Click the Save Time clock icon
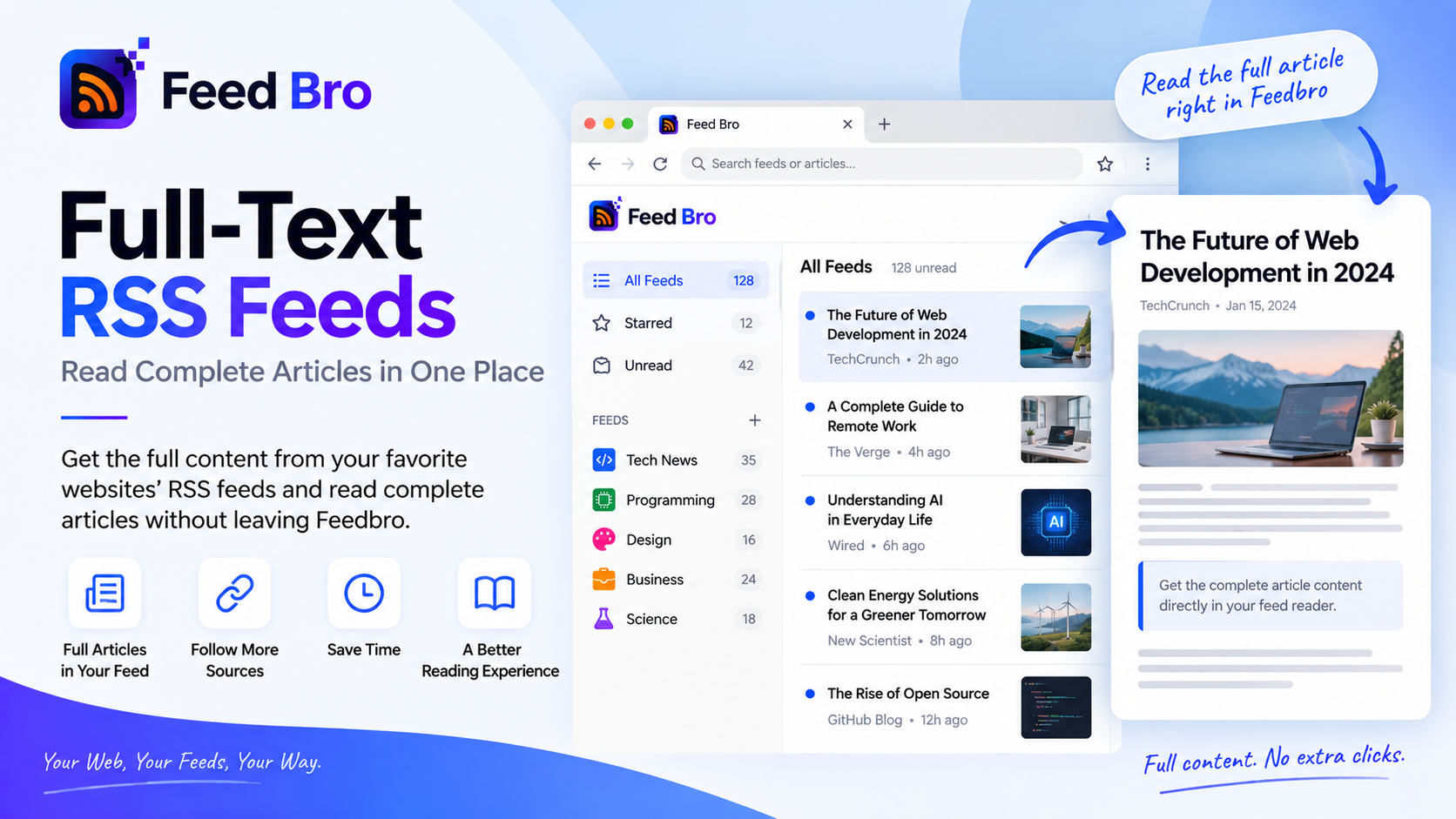The width and height of the screenshot is (1456, 819). pos(364,594)
